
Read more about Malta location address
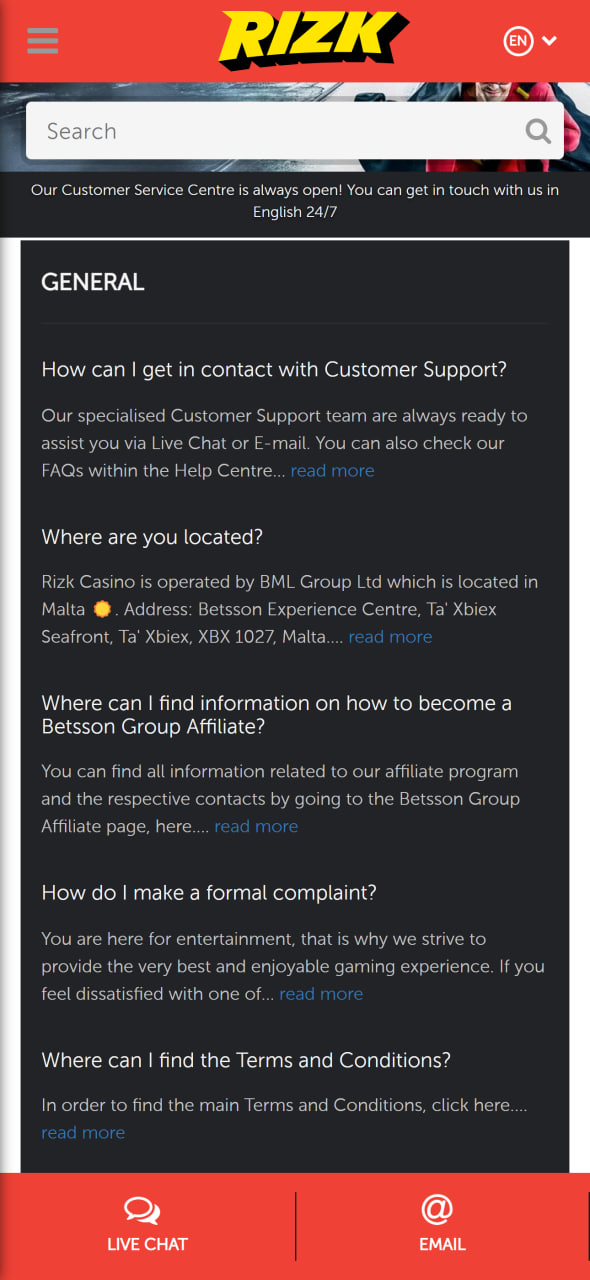click(x=390, y=636)
